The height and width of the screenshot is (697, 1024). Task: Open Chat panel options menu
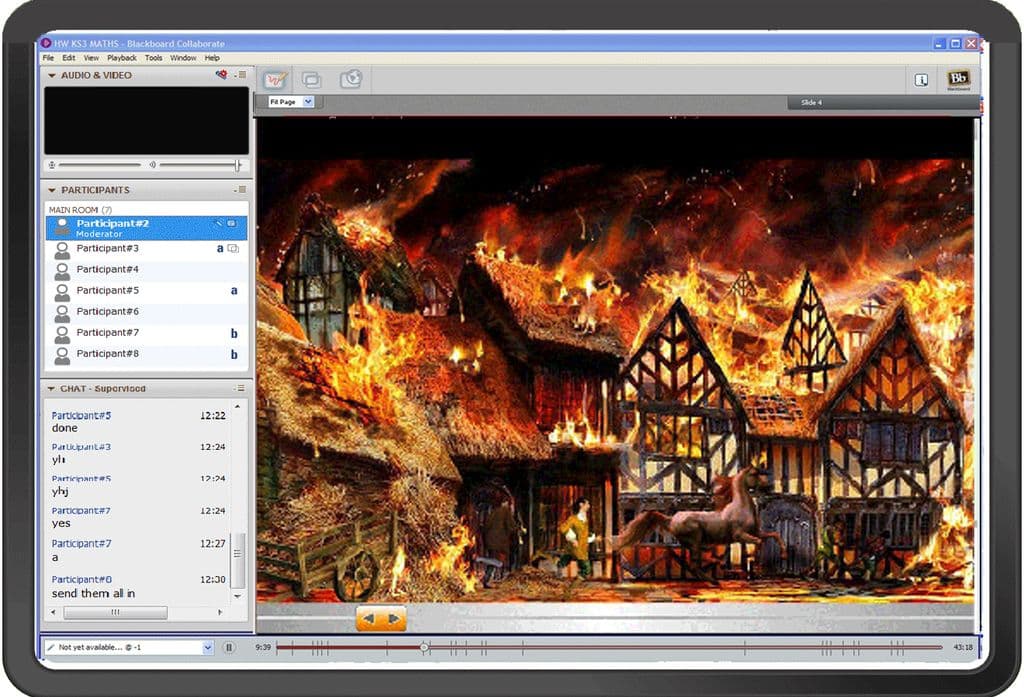click(240, 388)
